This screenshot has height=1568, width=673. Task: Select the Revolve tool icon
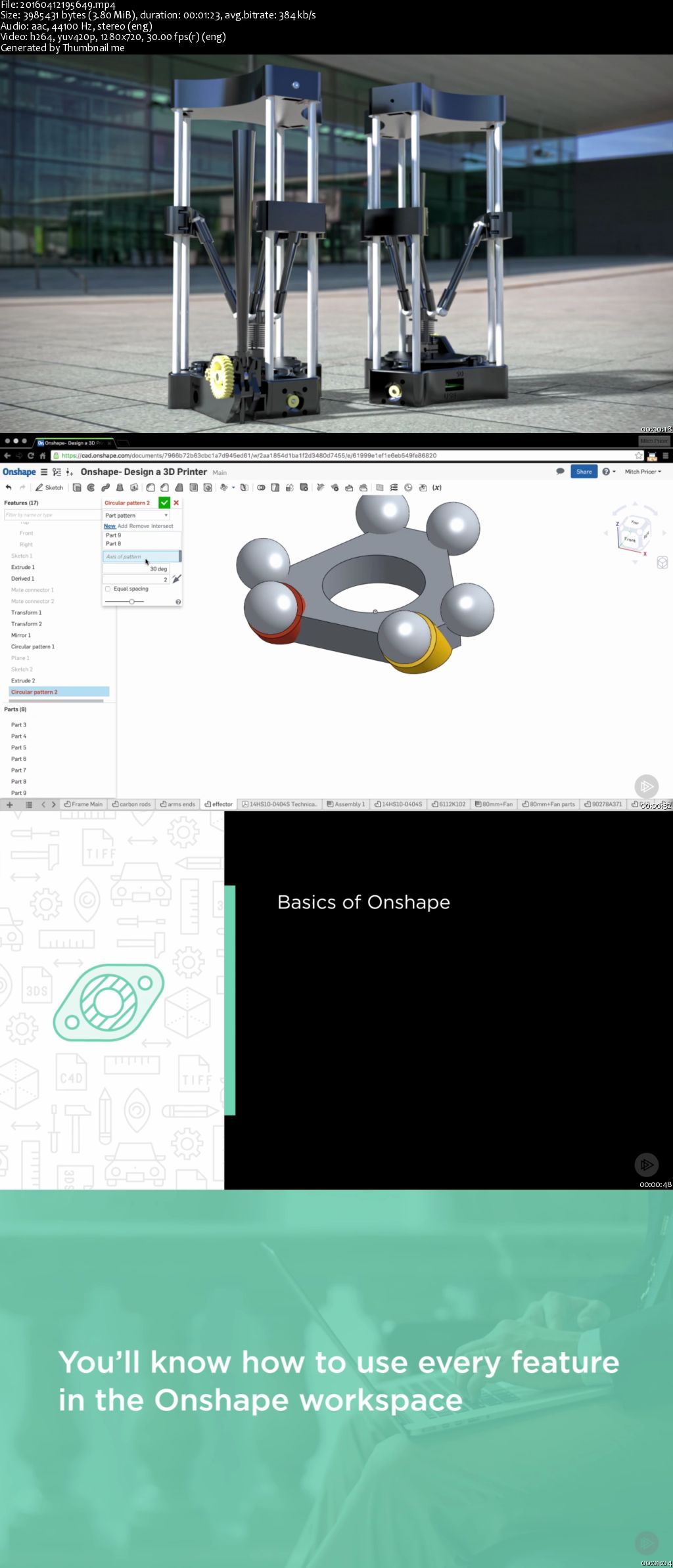[91, 487]
